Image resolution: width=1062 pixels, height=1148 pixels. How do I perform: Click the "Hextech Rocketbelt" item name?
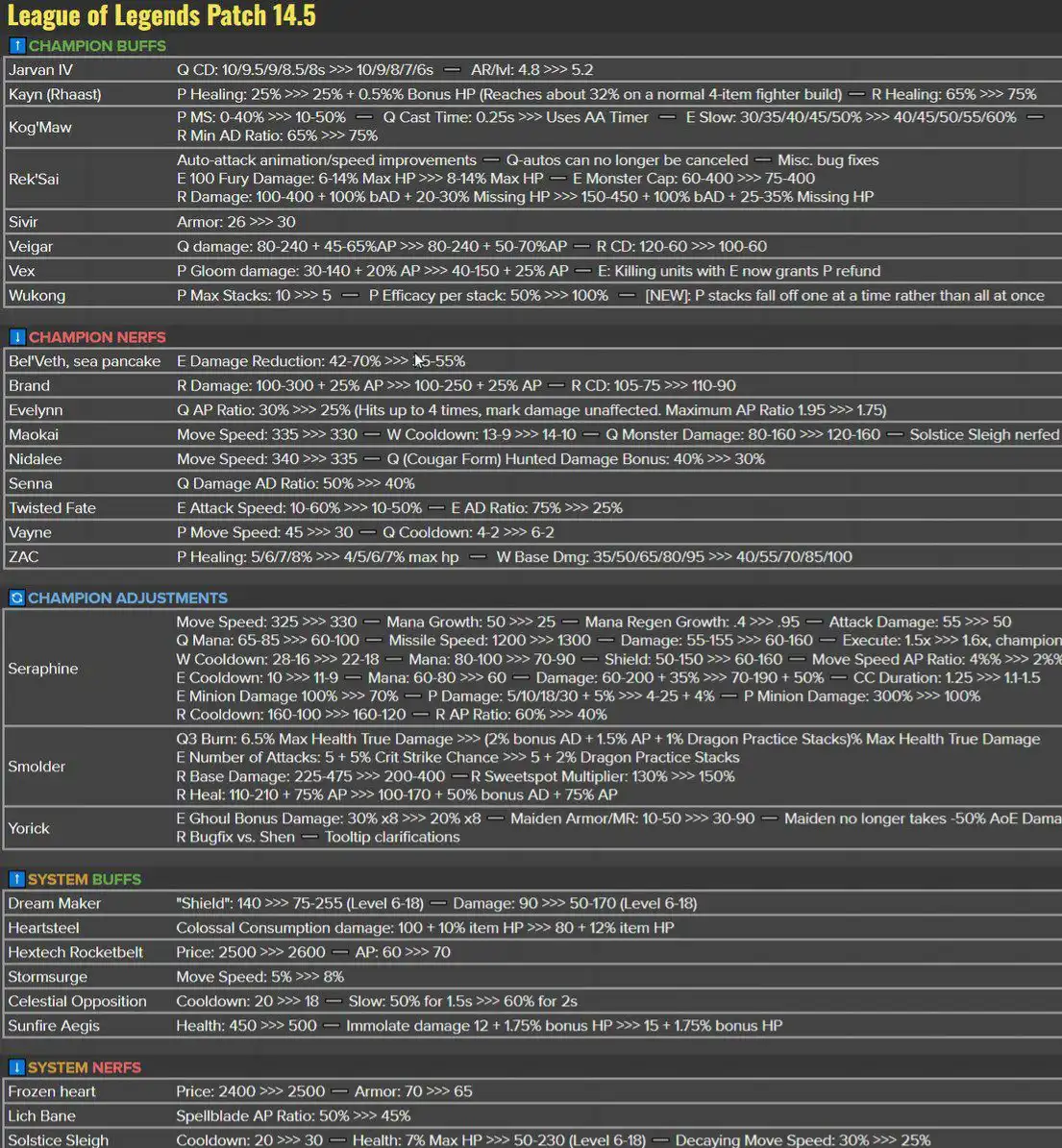[x=75, y=952]
